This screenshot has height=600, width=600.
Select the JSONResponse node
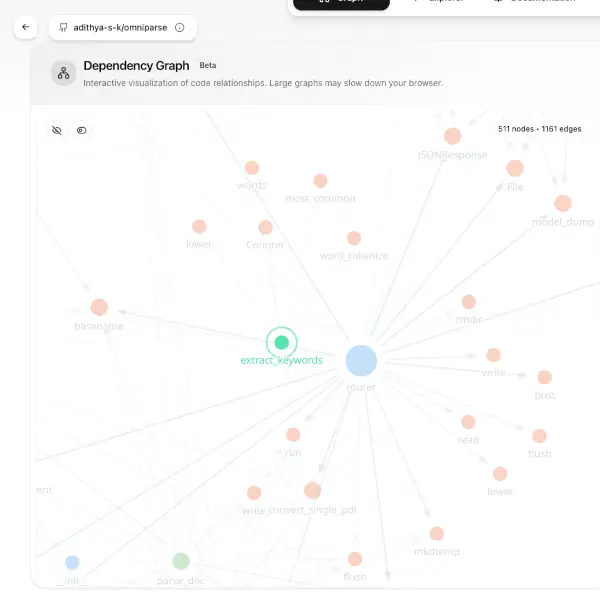[x=453, y=136]
